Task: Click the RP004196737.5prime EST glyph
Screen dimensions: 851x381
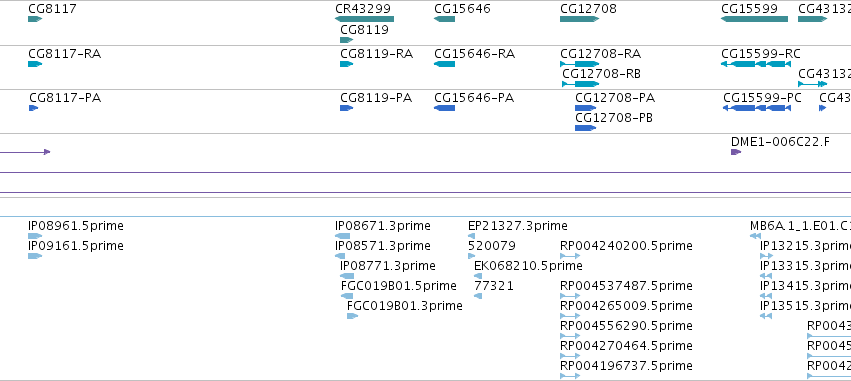Action: click(x=570, y=376)
